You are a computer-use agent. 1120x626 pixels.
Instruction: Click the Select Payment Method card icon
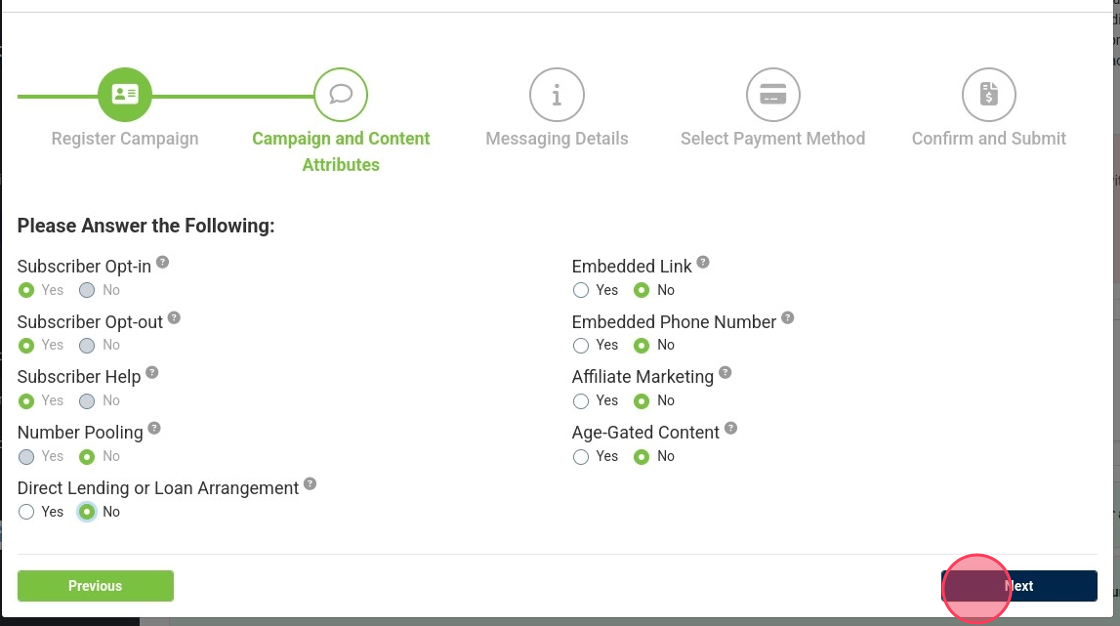773,95
